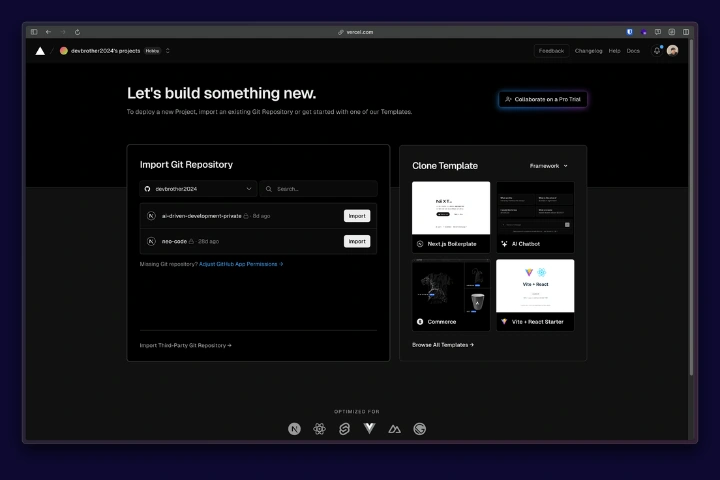Click the search magnifier icon in the repository search
720x480 pixels.
(x=269, y=189)
